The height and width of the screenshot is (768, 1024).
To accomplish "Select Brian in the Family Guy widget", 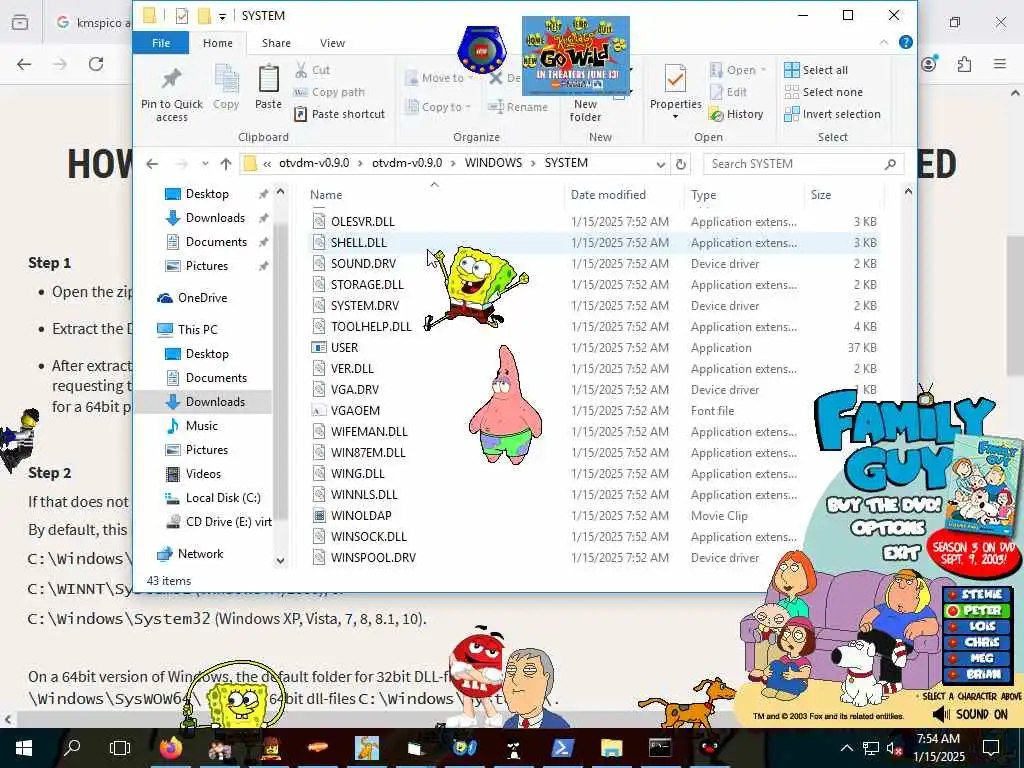I will point(976,674).
